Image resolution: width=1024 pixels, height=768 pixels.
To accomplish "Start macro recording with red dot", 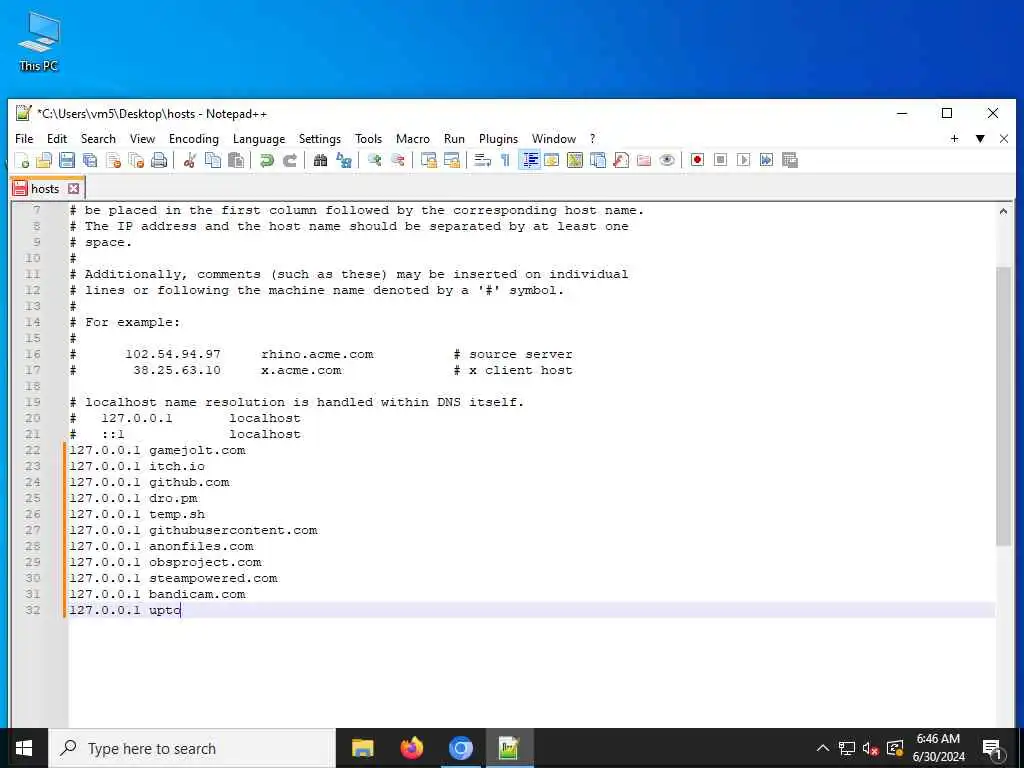I will coord(697,160).
